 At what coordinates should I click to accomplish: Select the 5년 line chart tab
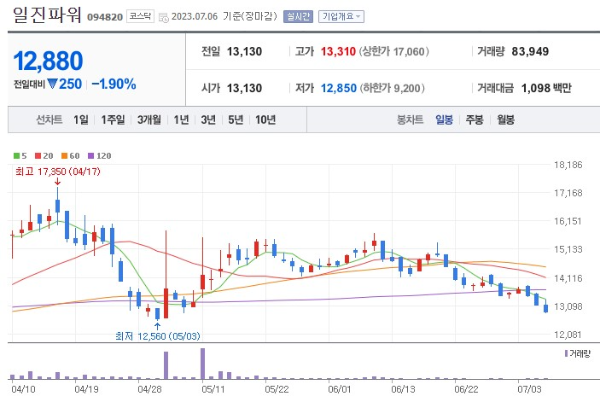(x=235, y=120)
